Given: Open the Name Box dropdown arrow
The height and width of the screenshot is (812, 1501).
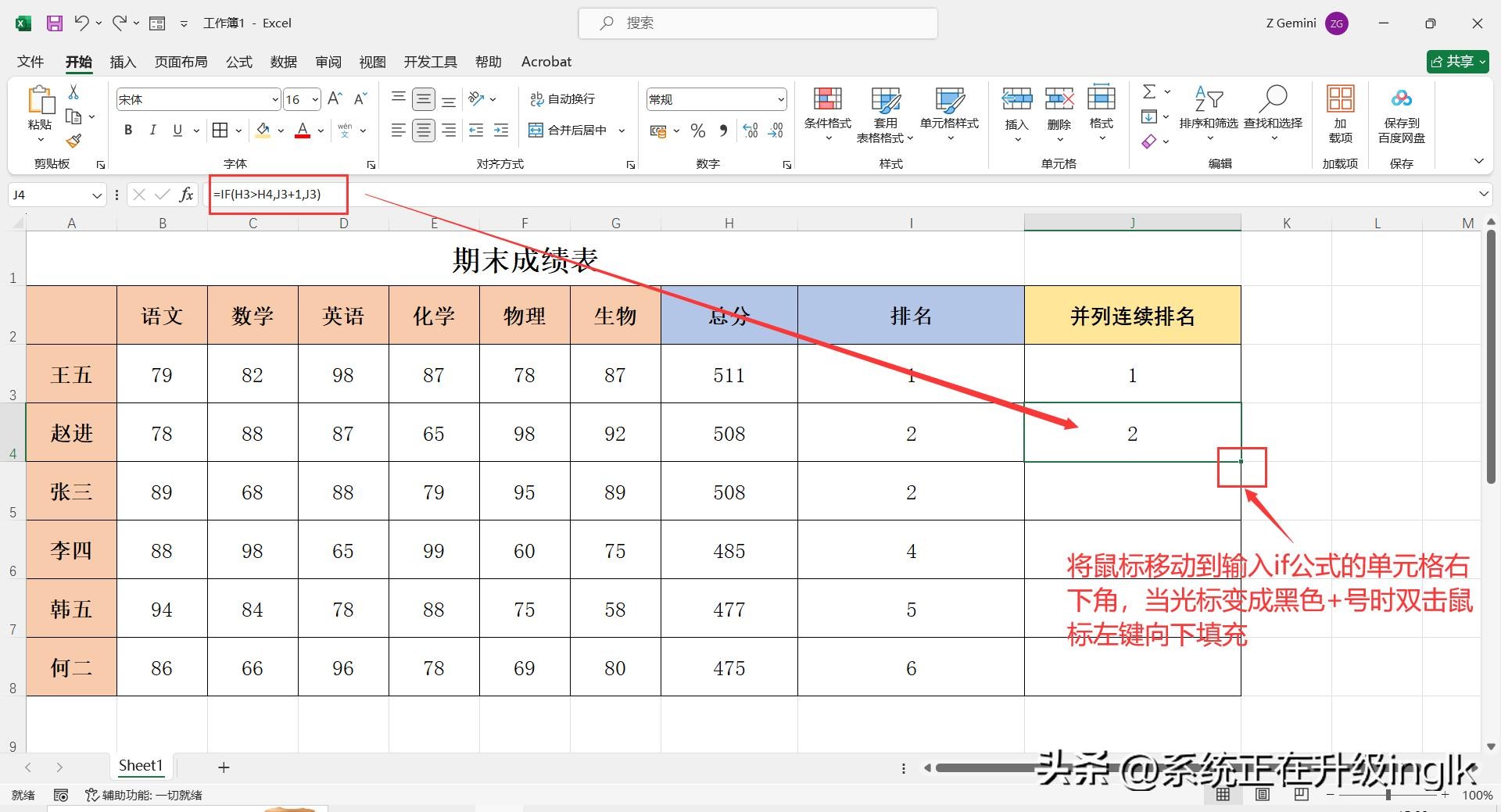Looking at the screenshot, I should pyautogui.click(x=97, y=195).
